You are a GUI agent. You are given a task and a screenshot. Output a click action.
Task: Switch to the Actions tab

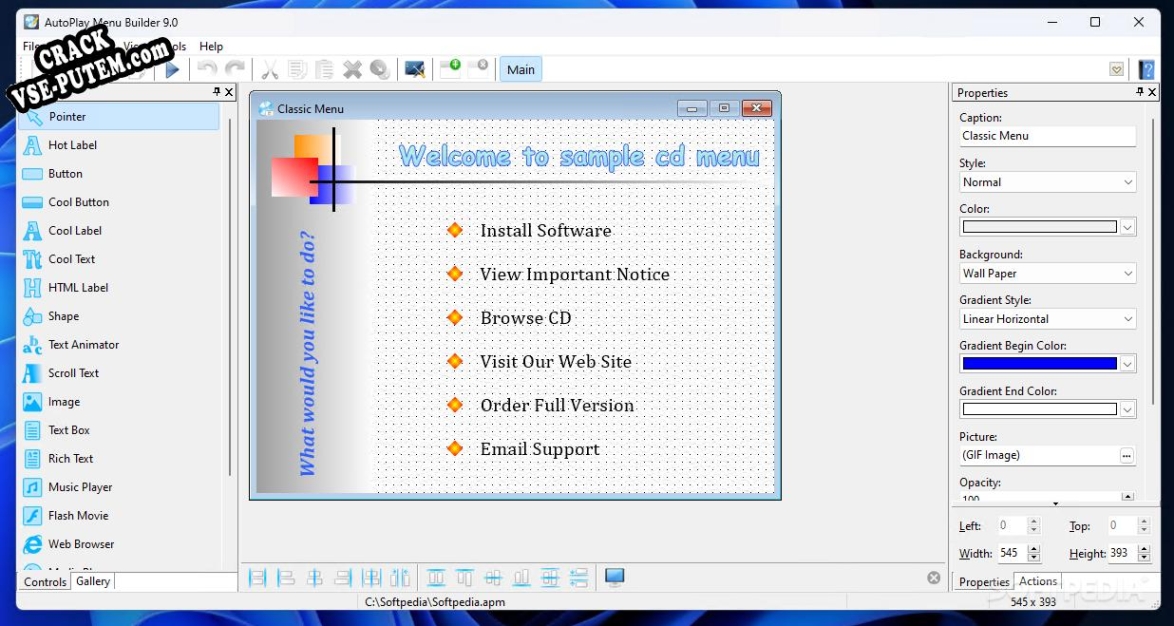[x=1038, y=581]
